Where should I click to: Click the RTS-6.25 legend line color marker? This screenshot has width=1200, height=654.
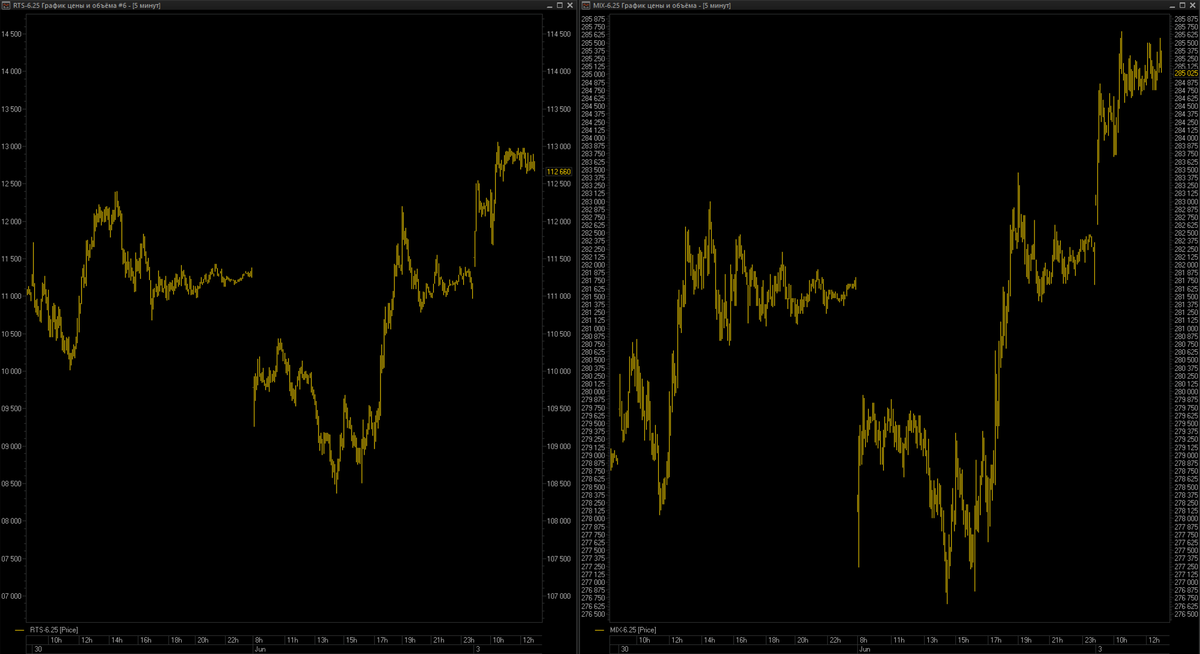19,630
